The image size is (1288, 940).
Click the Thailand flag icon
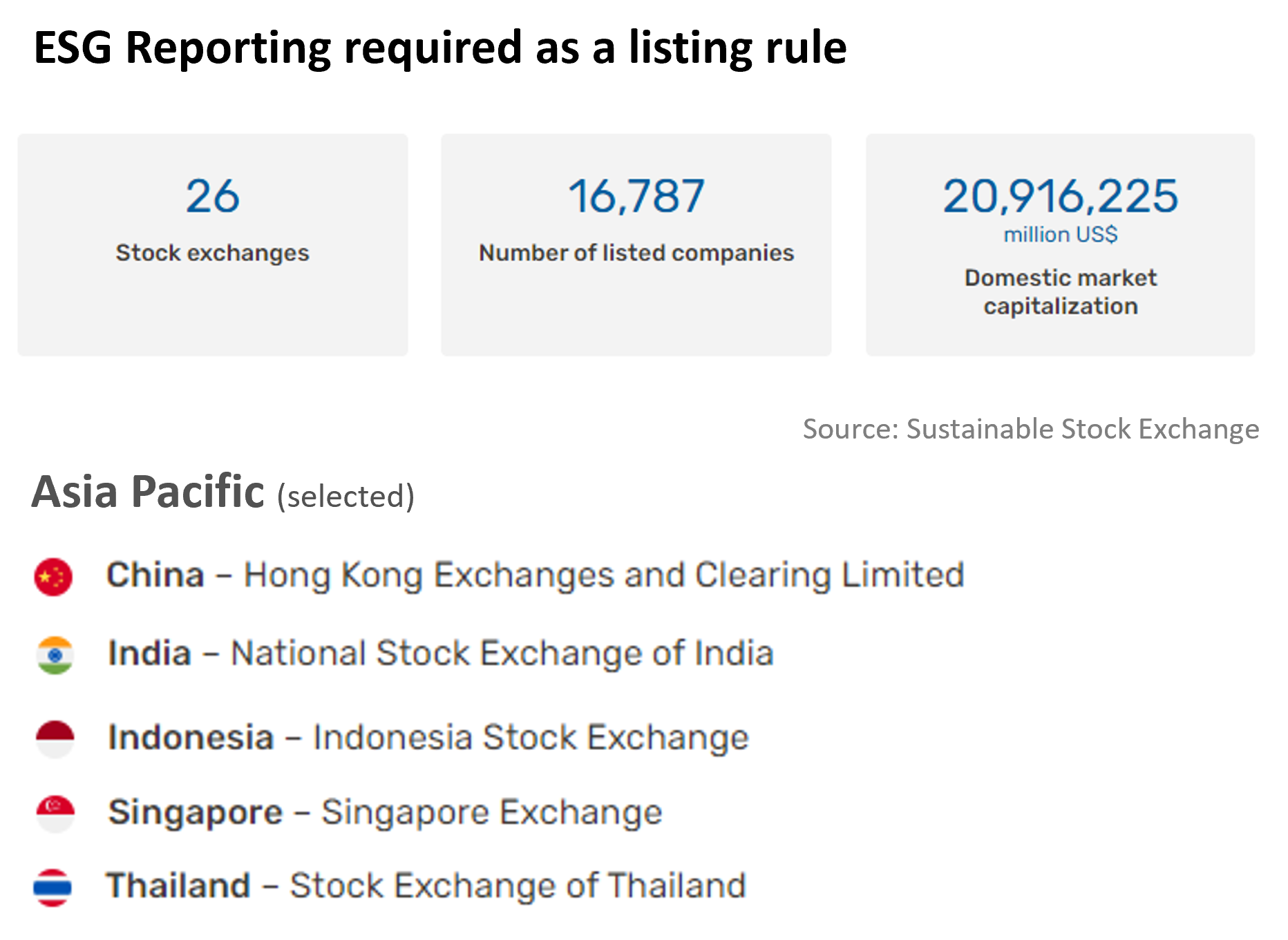pyautogui.click(x=53, y=888)
